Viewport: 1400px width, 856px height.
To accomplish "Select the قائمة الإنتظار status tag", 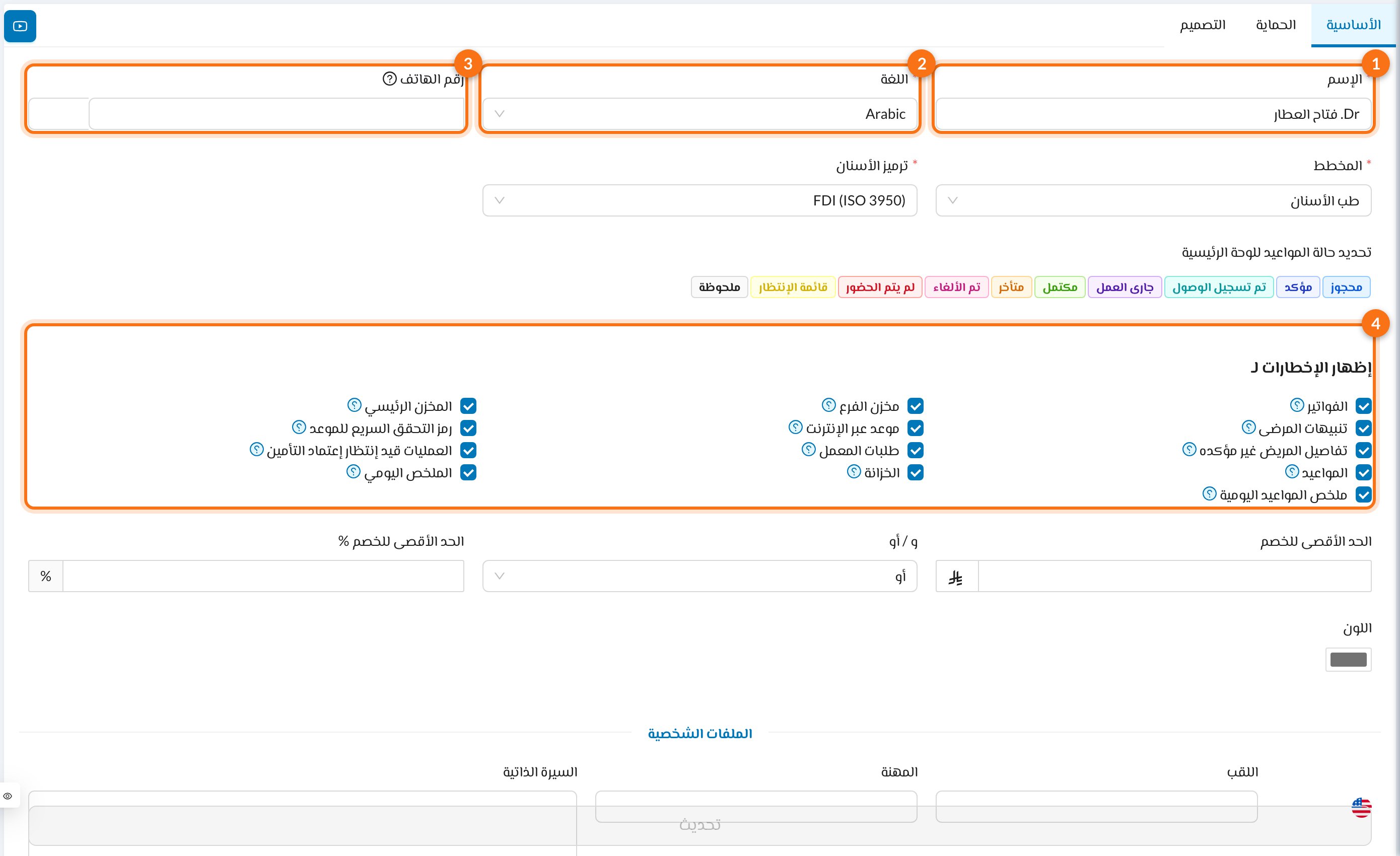I will click(793, 288).
